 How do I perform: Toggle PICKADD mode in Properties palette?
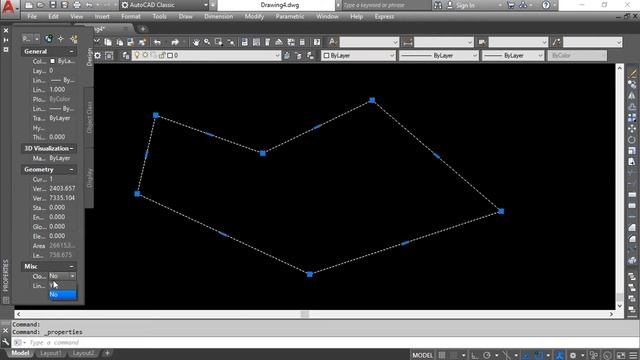[x=49, y=39]
